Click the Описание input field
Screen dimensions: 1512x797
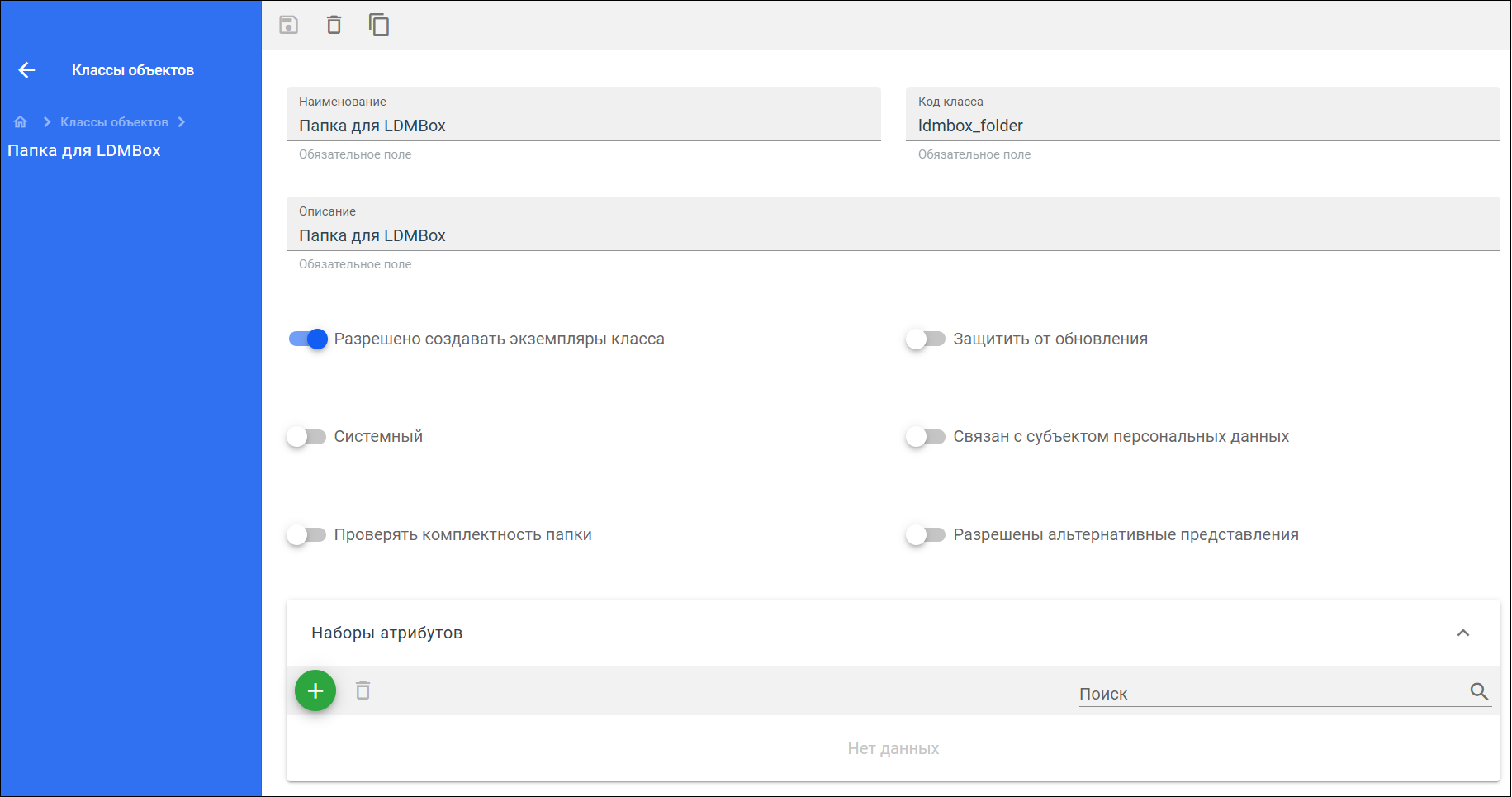tap(893, 224)
